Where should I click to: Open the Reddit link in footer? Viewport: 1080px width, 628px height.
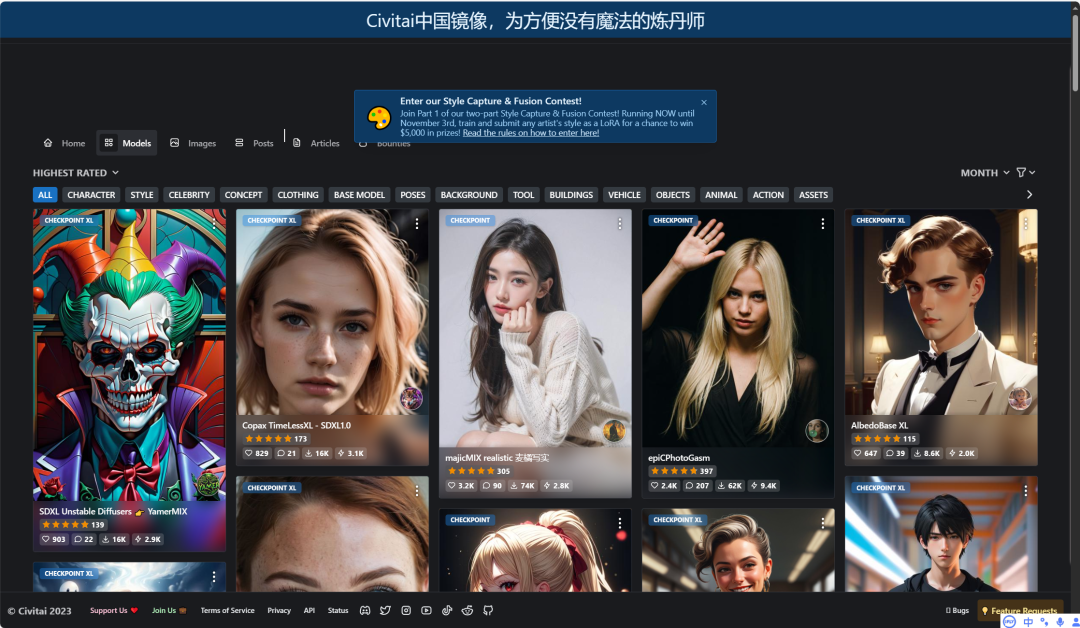coord(467,610)
